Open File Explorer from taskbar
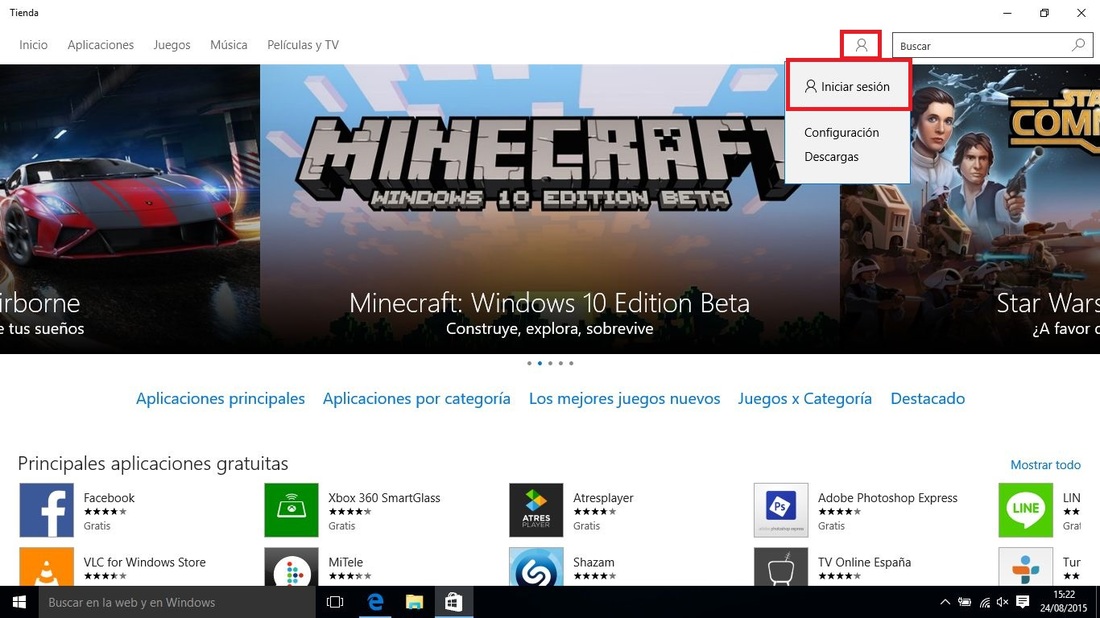Screen dimensions: 1100x618 [415, 603]
